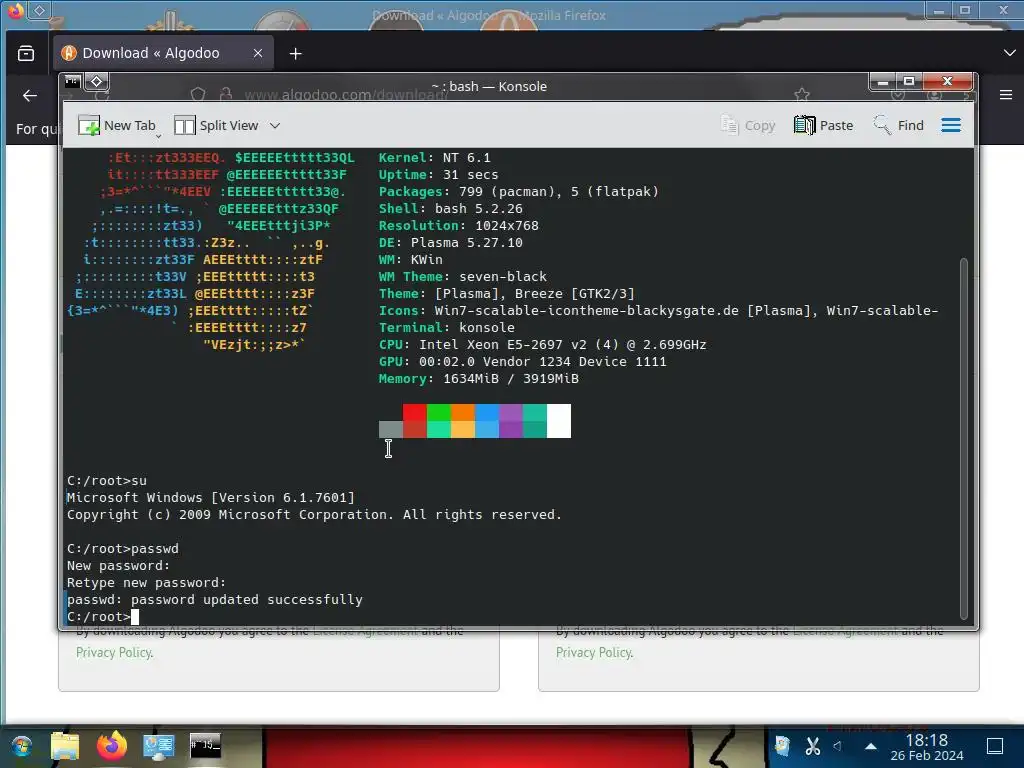Image resolution: width=1024 pixels, height=768 pixels.
Task: Switch to Firefox from taskbar
Action: pyautogui.click(x=112, y=746)
